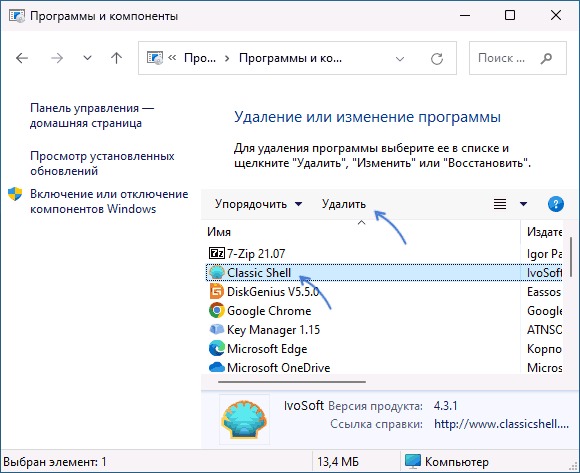Click the OneDrive cloud icon

click(x=217, y=367)
